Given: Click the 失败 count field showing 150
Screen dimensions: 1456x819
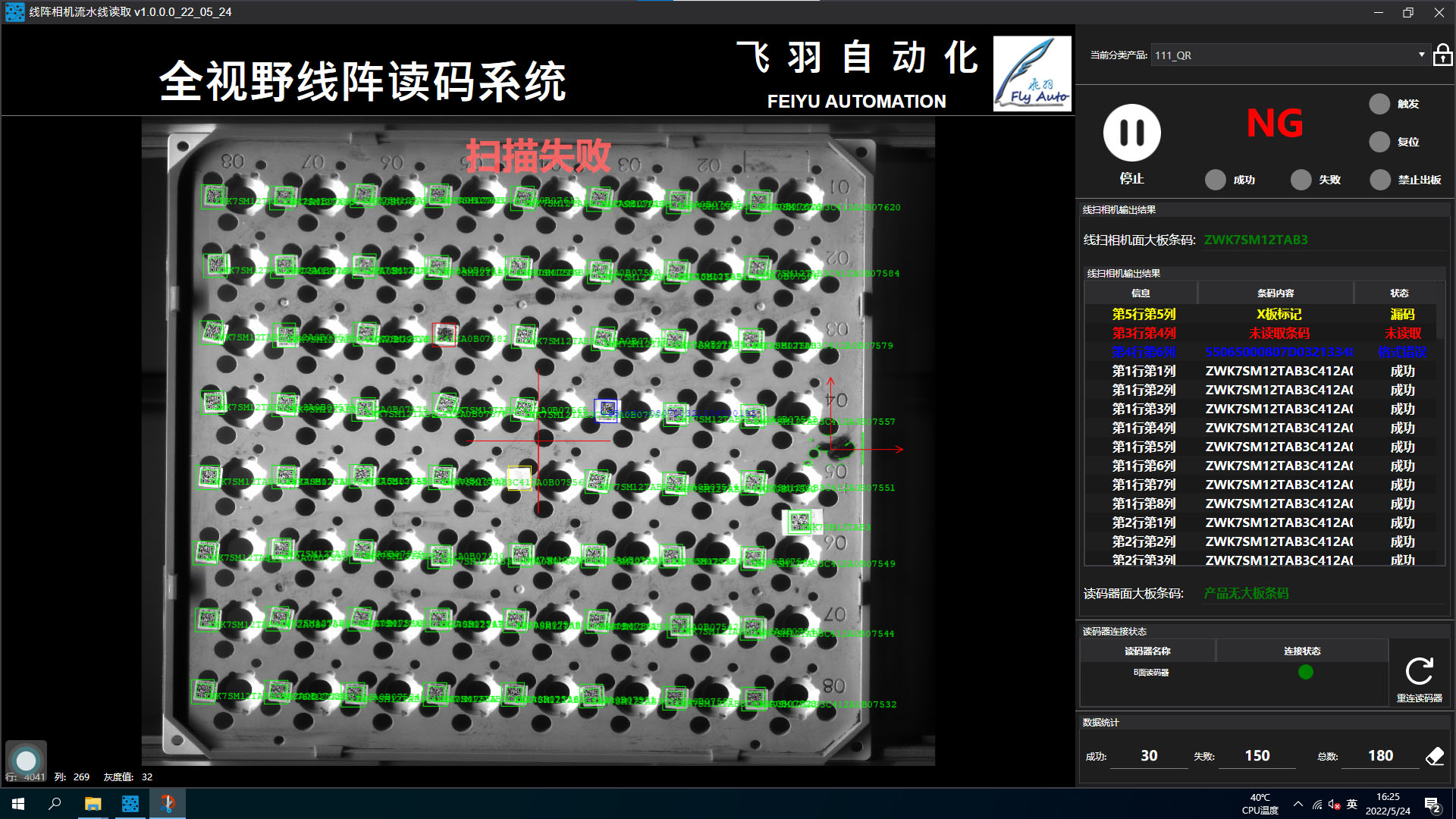Looking at the screenshot, I should point(1257,755).
